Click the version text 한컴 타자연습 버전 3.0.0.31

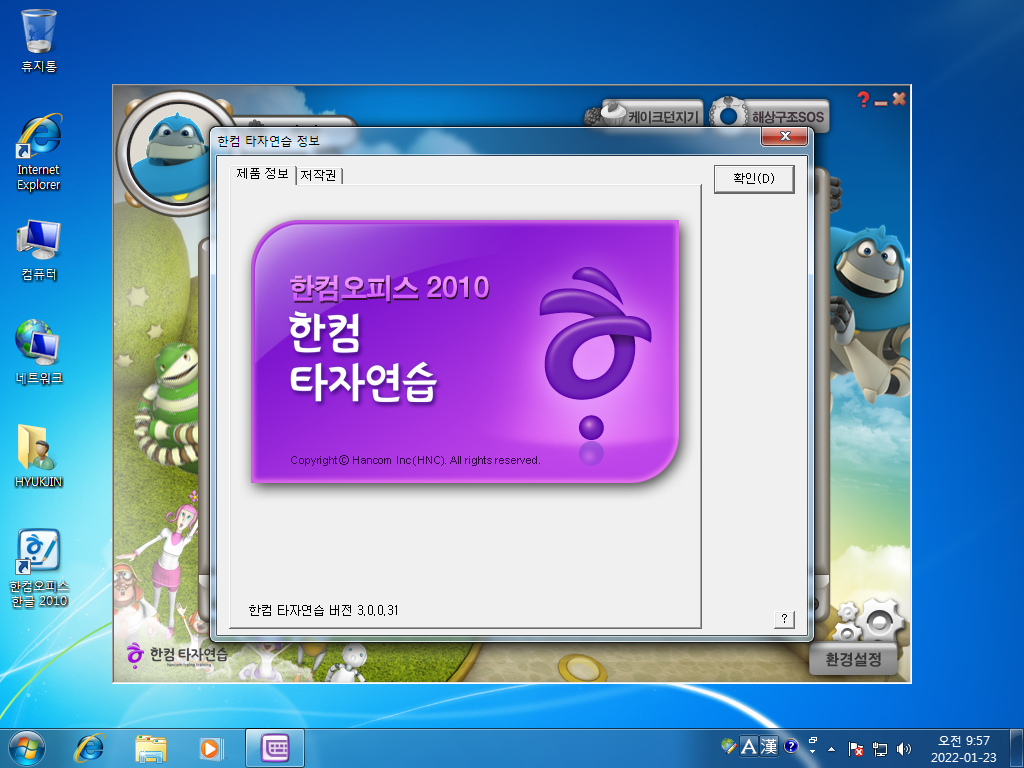tap(323, 610)
